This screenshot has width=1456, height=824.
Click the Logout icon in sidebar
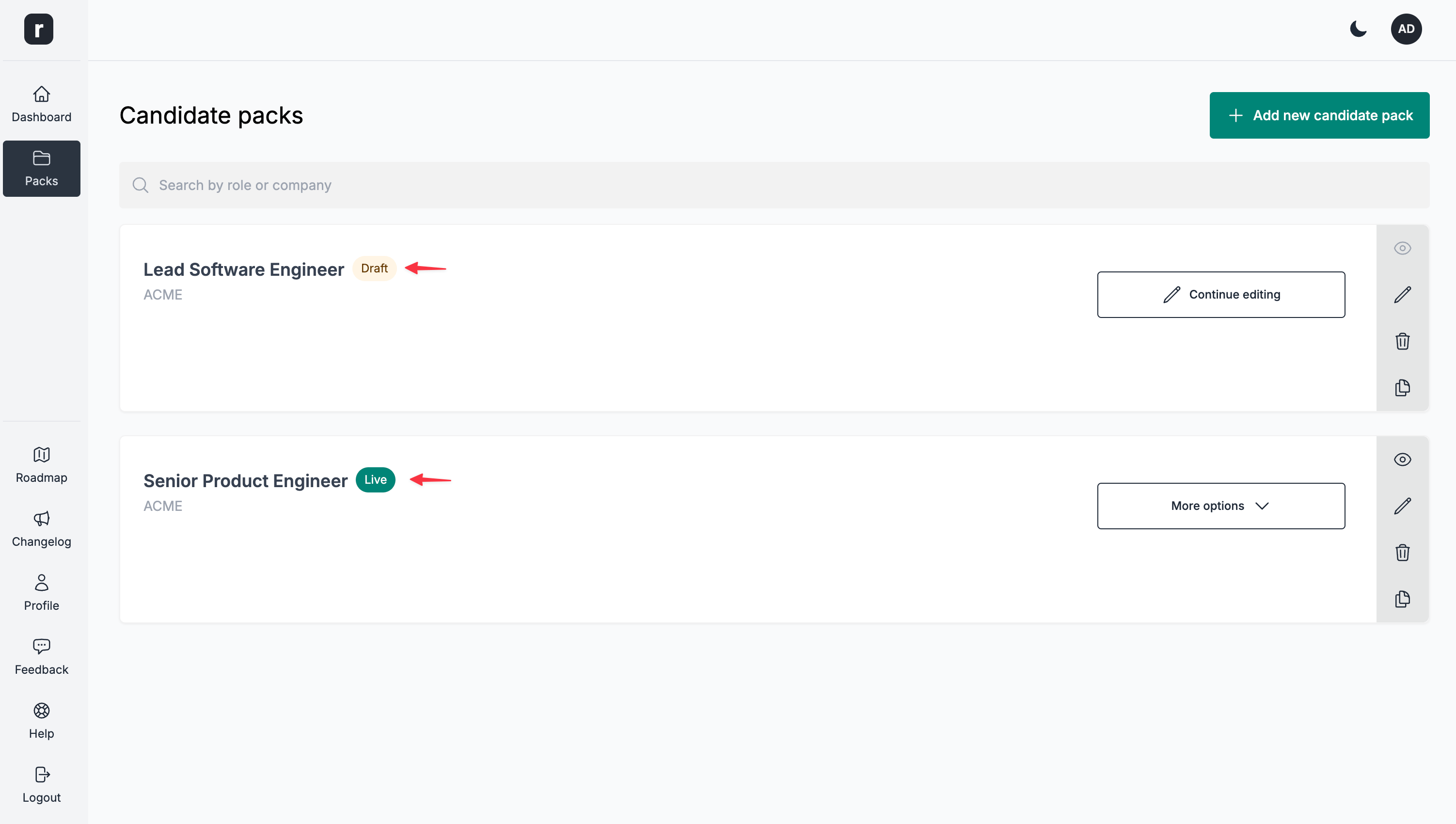tap(41, 775)
